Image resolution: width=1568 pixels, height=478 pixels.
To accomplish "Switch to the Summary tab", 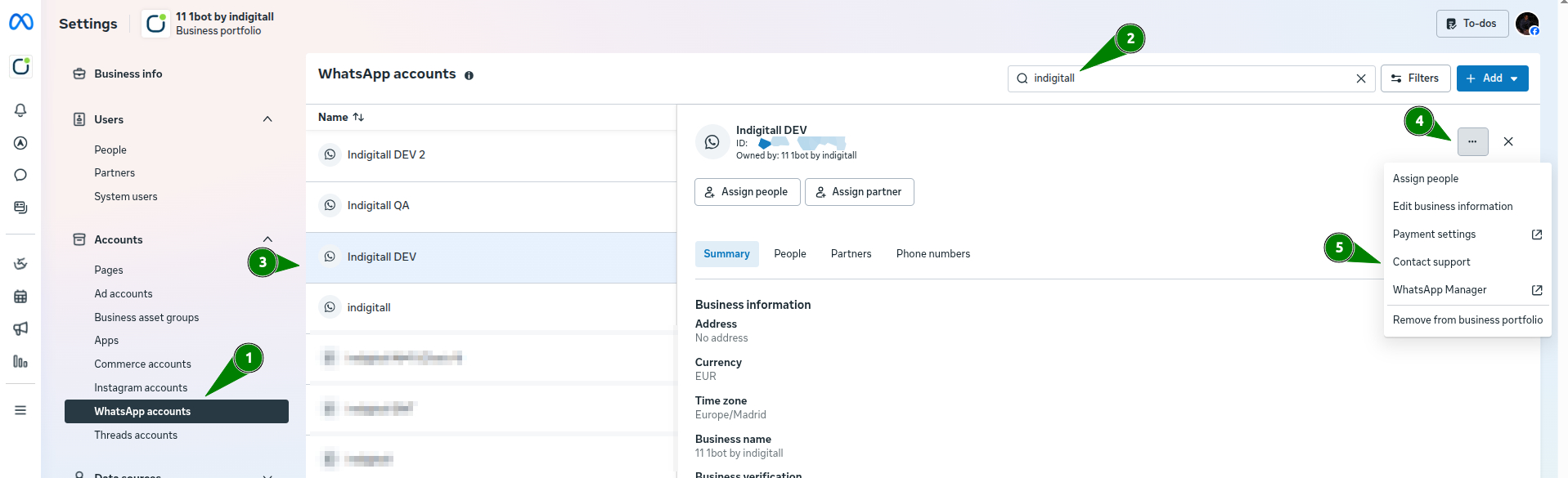I will click(727, 254).
